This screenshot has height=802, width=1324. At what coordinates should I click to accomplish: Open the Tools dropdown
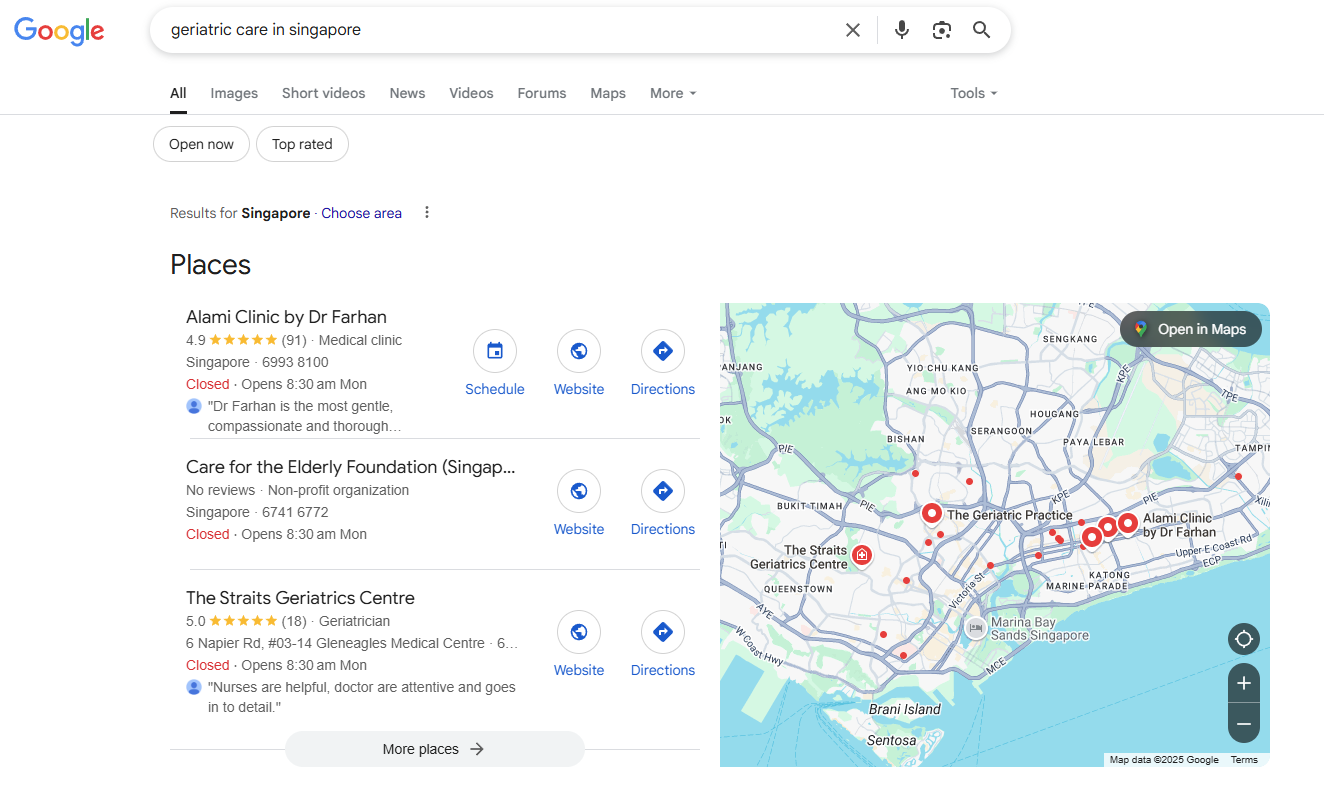point(974,93)
